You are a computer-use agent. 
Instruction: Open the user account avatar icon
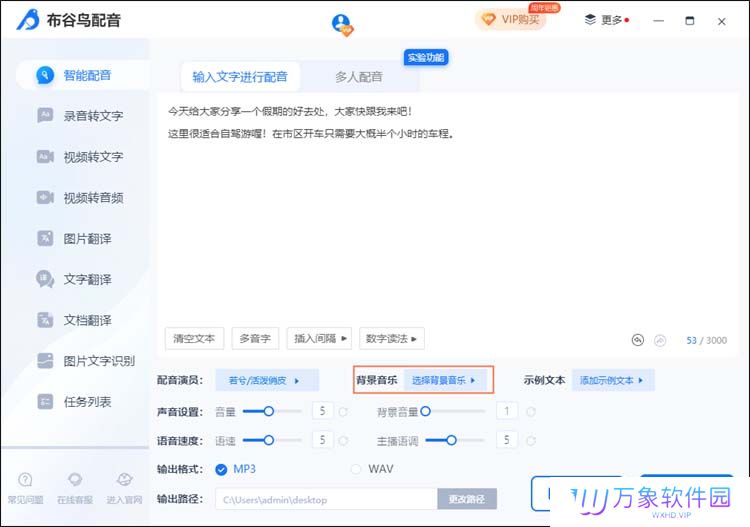pos(342,24)
